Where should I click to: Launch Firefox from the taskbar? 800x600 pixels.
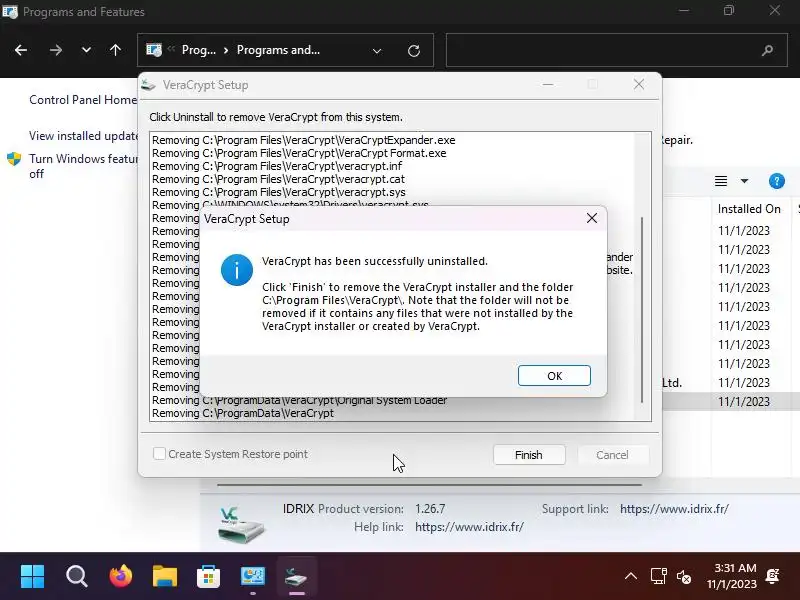coord(121,577)
